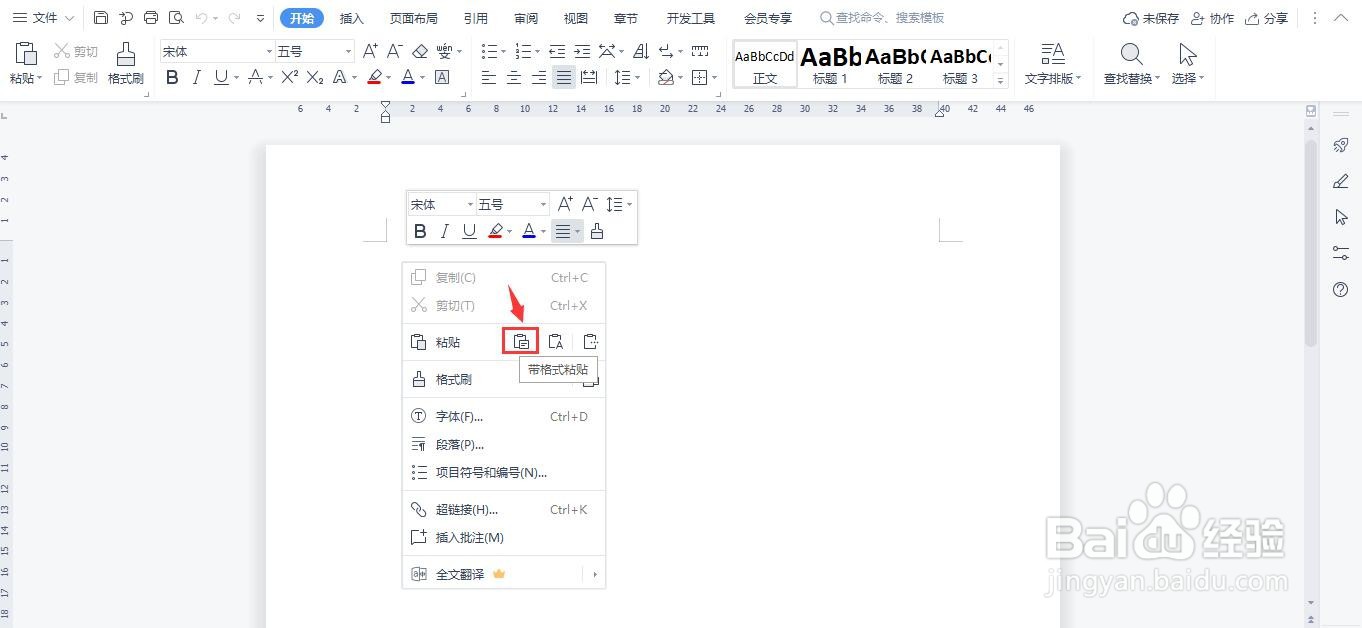1362x628 pixels.
Task: Click the ribbon Paste icon
Action: 25,55
